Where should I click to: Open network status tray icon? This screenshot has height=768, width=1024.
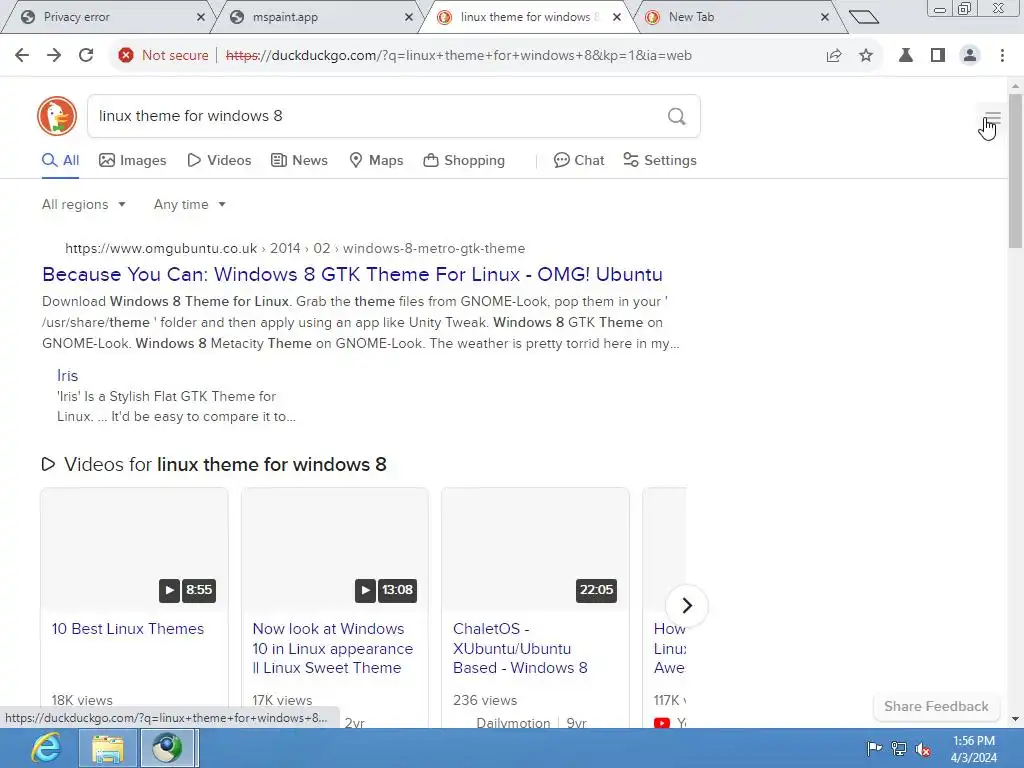(899, 748)
